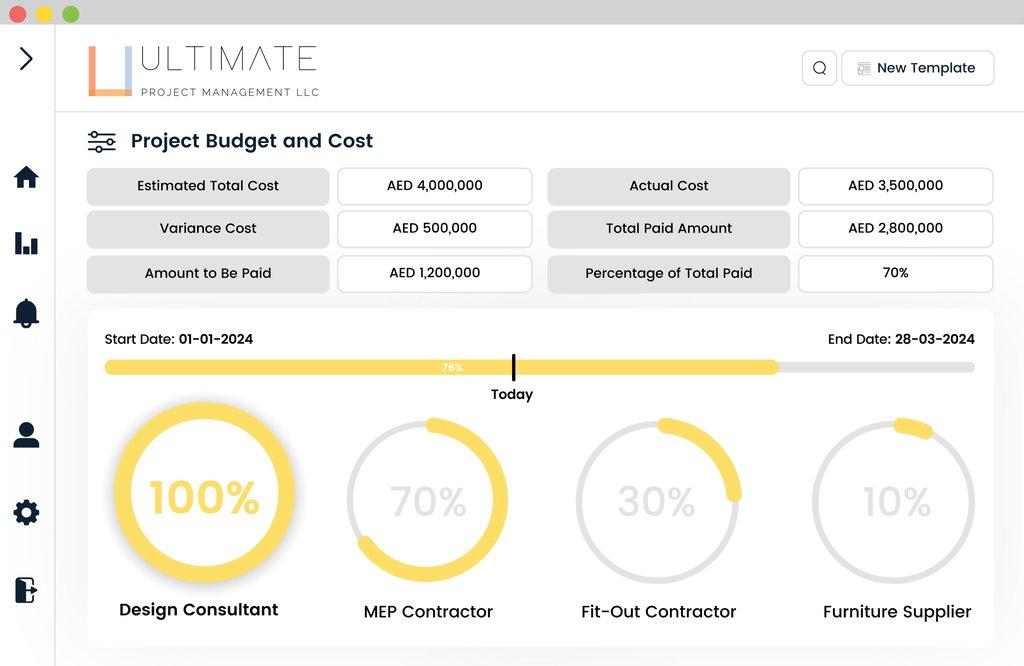Click the logout door icon
The image size is (1024, 666).
26,590
